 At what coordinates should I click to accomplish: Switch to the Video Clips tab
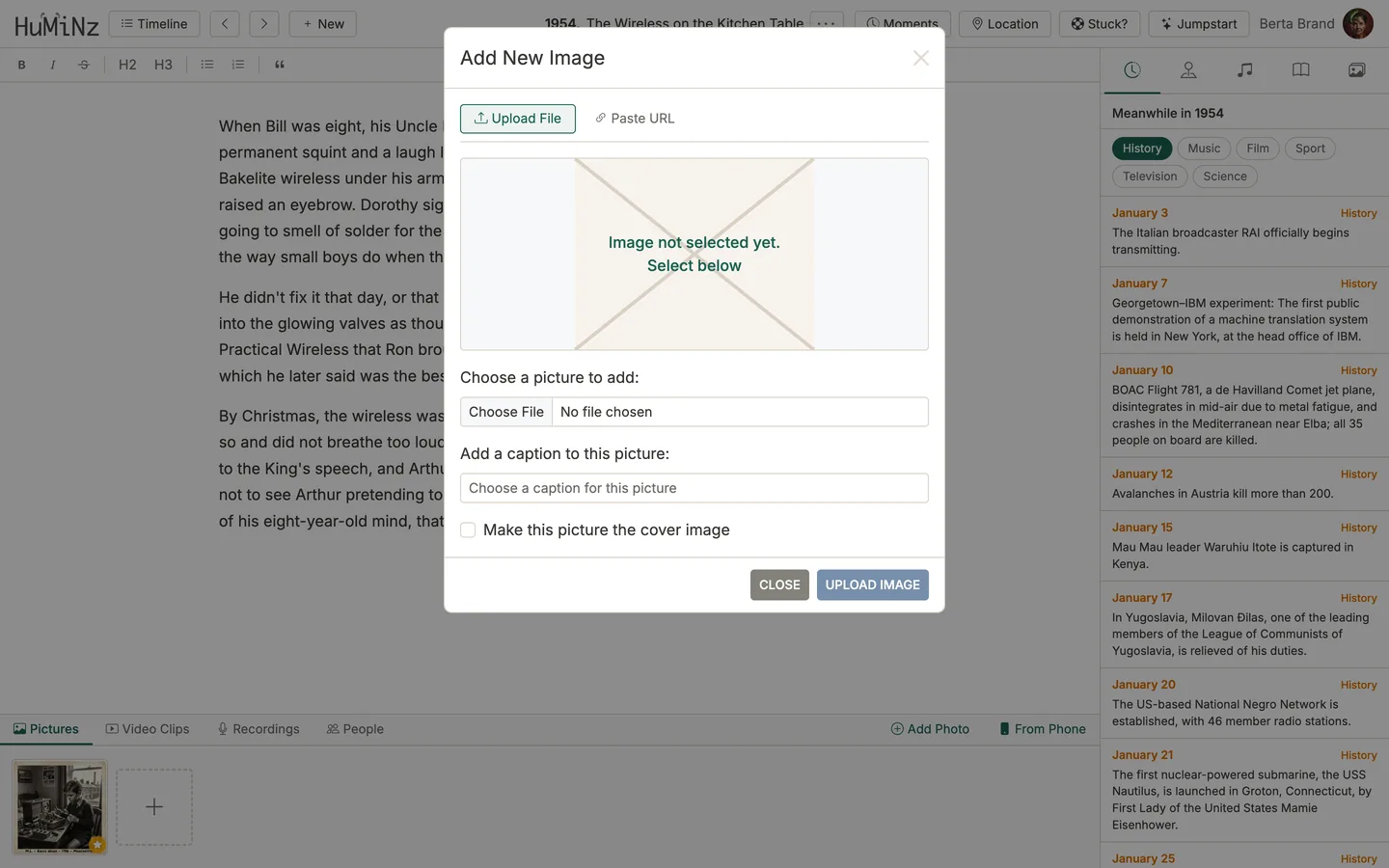point(148,729)
